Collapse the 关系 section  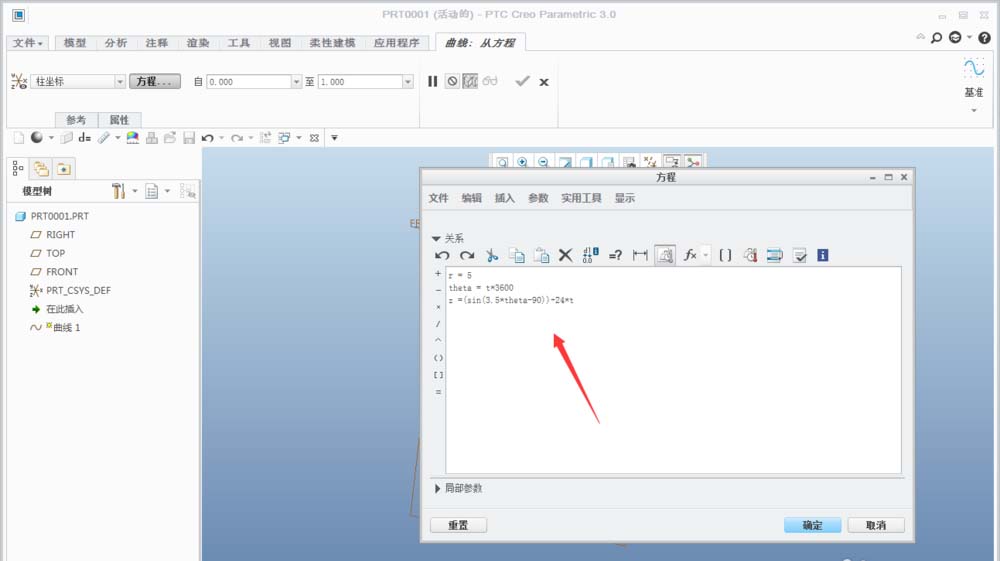pyautogui.click(x=436, y=238)
